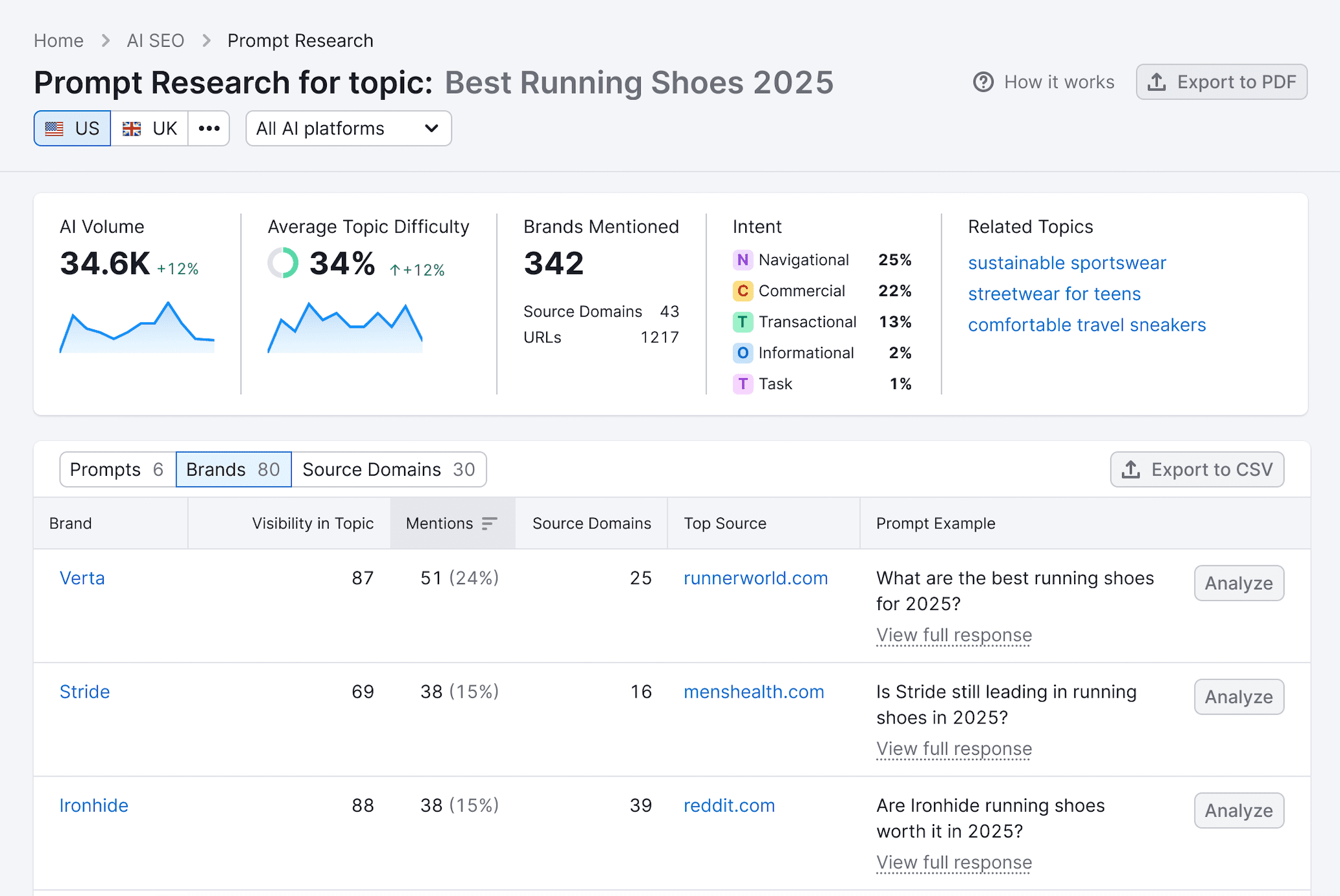Open the Source Domains tab
1340x896 pixels.
point(389,469)
